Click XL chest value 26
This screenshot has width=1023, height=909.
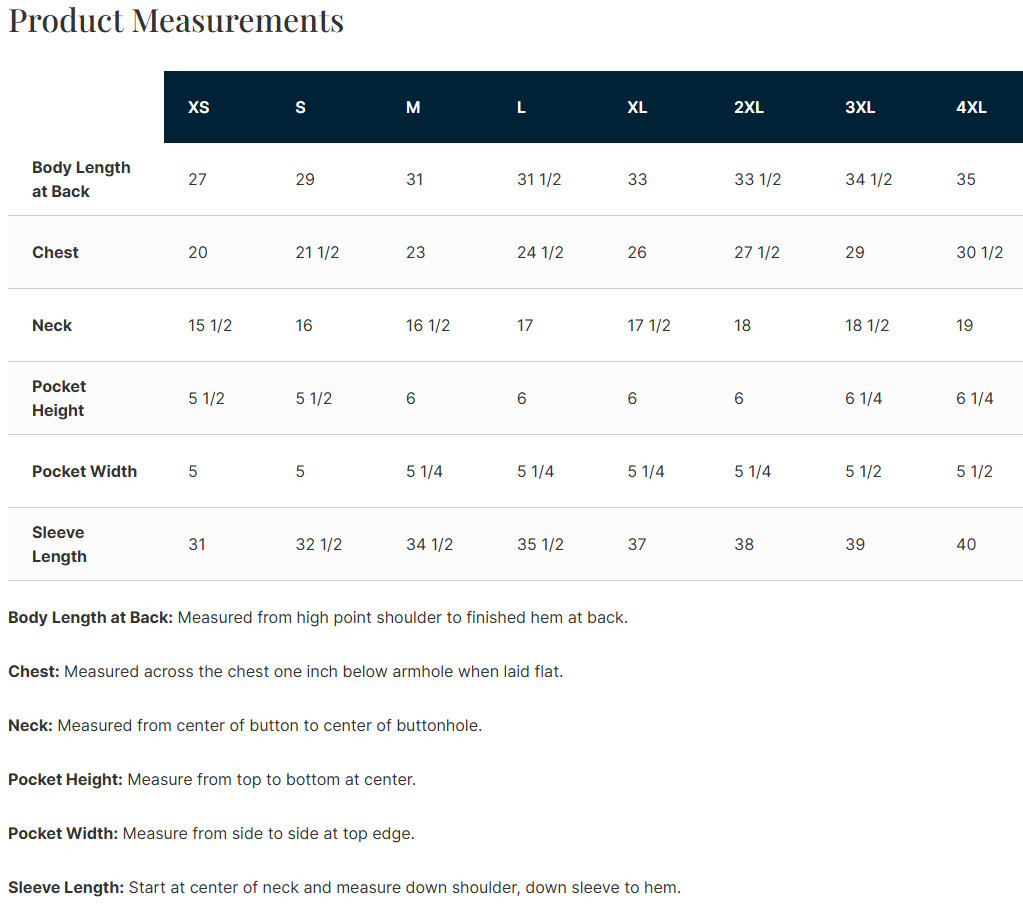(637, 253)
